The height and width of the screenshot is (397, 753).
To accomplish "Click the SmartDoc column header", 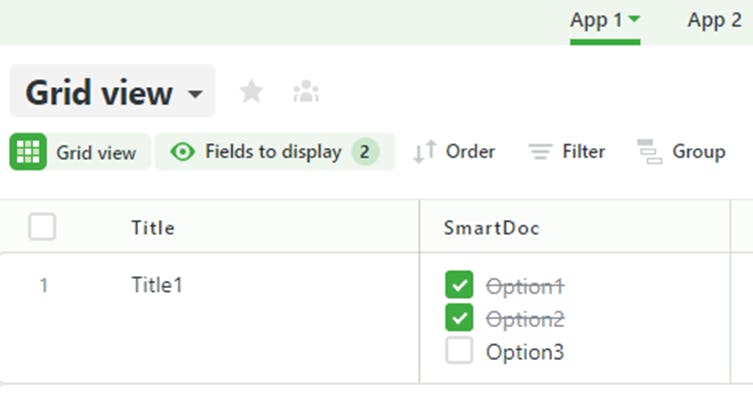I will (x=492, y=228).
